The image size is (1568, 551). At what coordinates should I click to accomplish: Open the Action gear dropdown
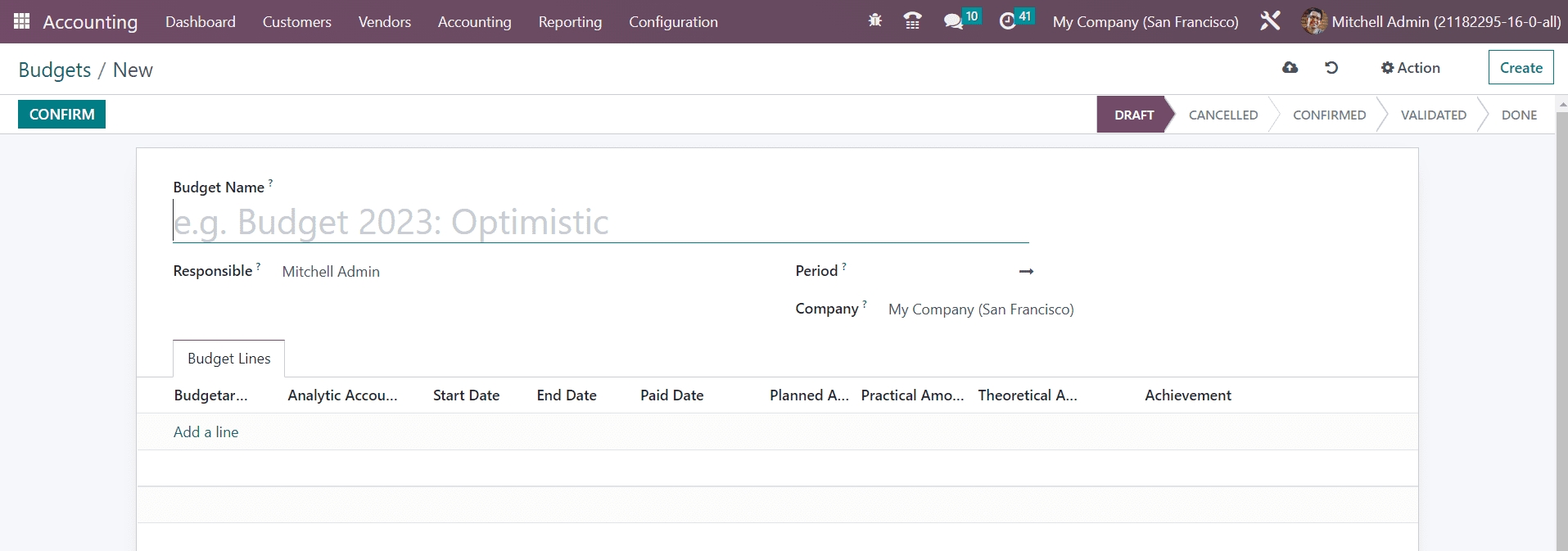1410,68
